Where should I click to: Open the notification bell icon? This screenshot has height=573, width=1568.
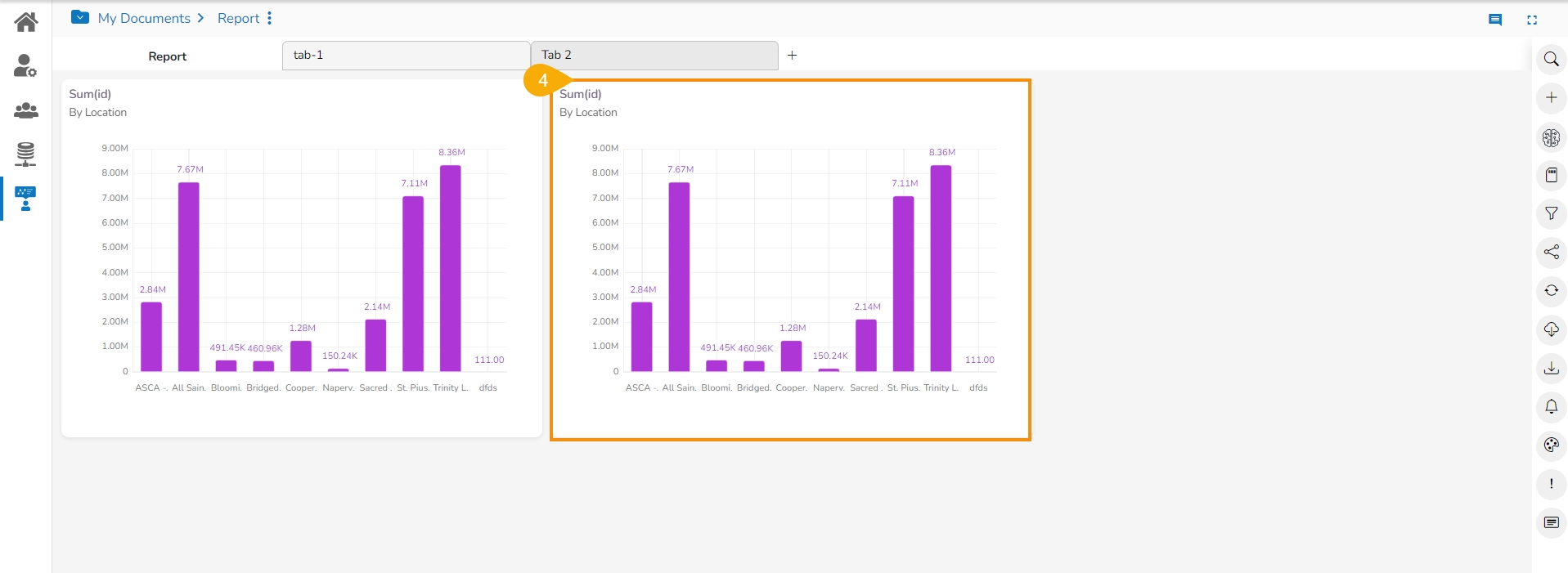click(1551, 406)
